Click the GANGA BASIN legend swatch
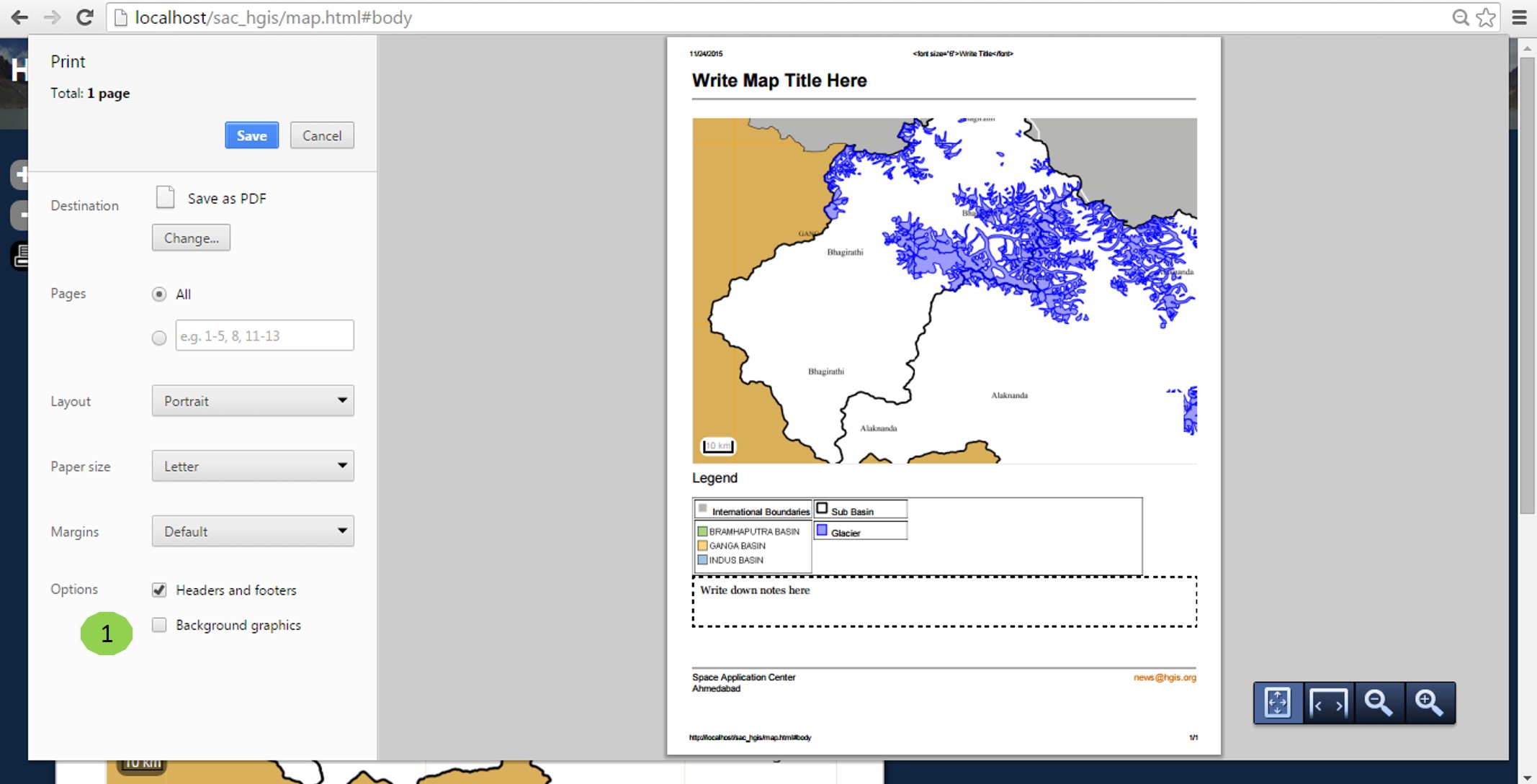 pyautogui.click(x=702, y=546)
